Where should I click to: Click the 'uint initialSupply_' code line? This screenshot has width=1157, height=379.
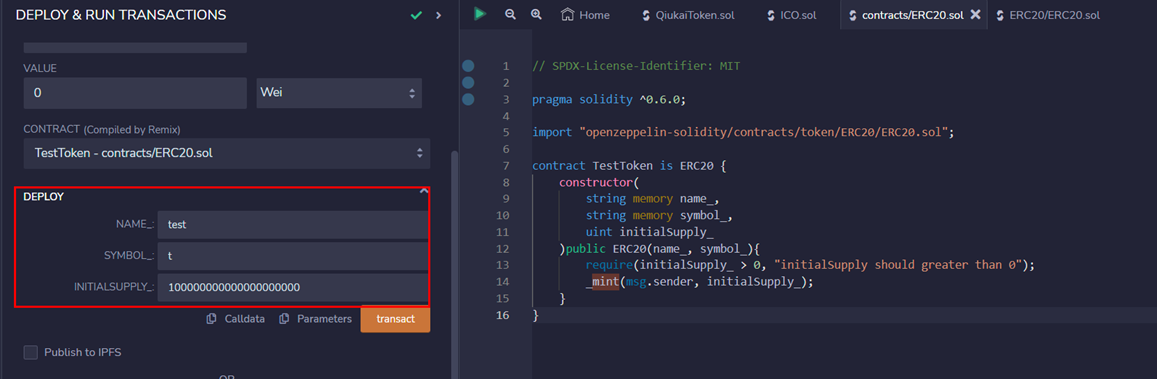(x=650, y=232)
